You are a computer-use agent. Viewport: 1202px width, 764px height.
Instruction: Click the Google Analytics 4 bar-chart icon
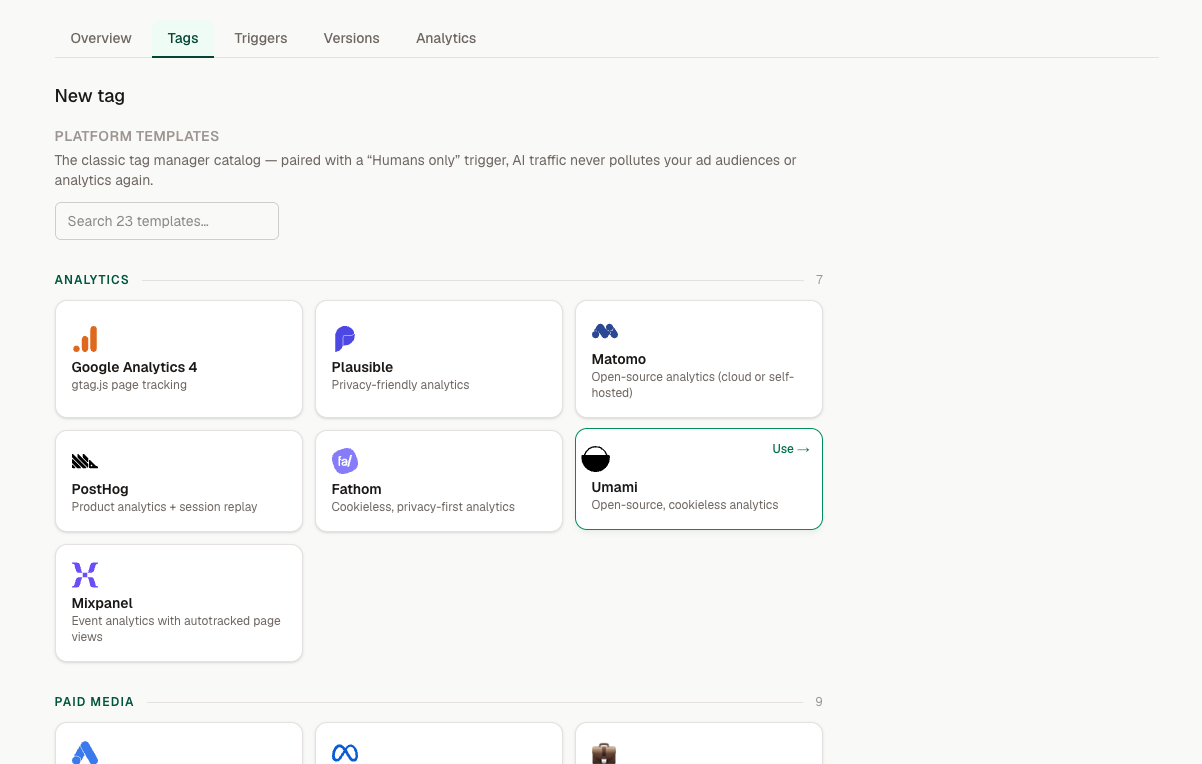[85, 339]
